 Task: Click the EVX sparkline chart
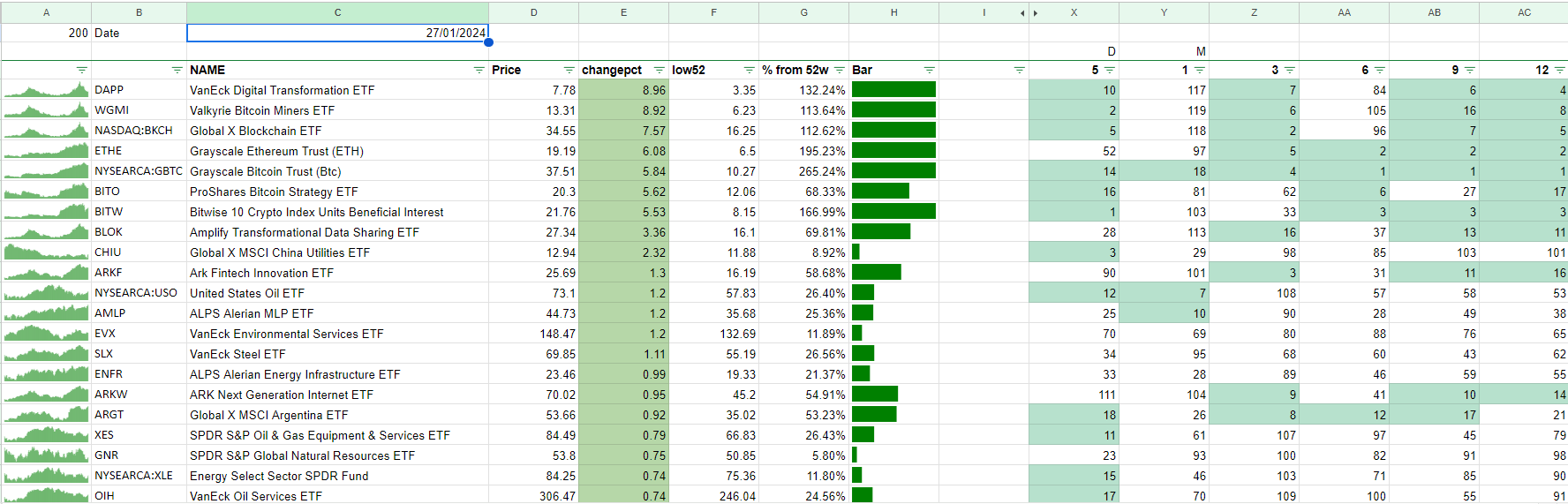(46, 334)
